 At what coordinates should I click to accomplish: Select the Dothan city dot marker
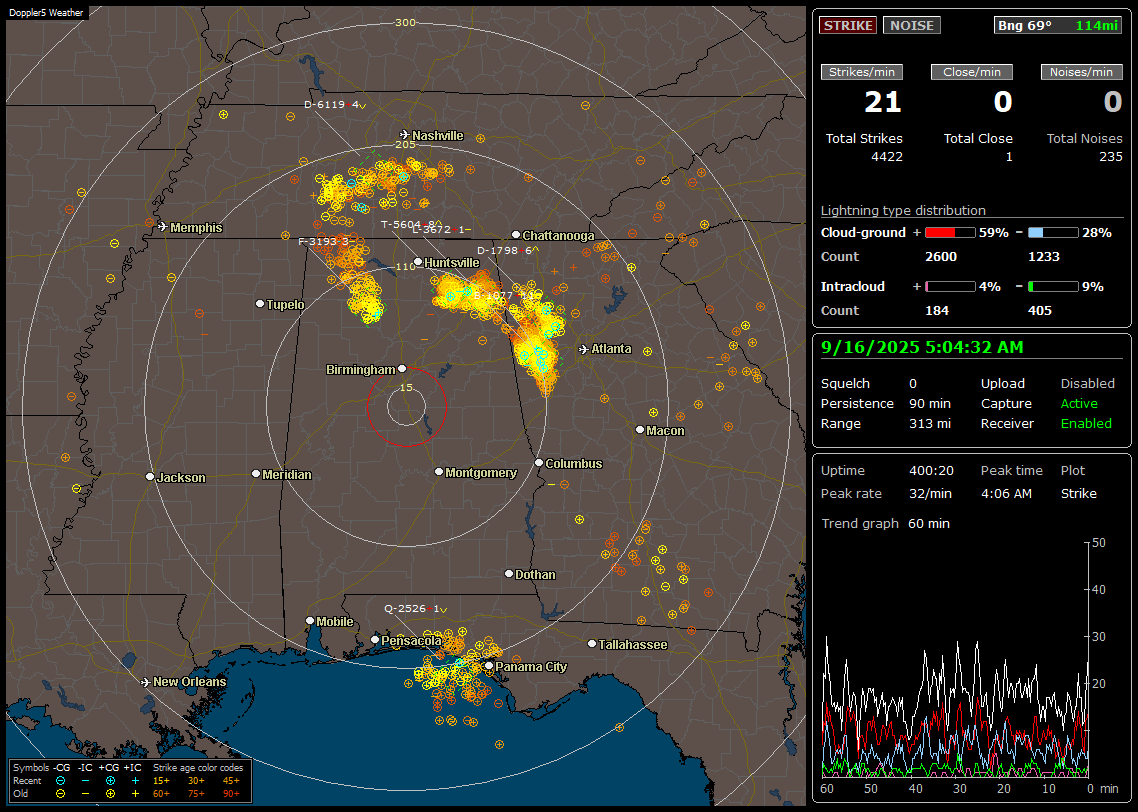click(x=509, y=573)
